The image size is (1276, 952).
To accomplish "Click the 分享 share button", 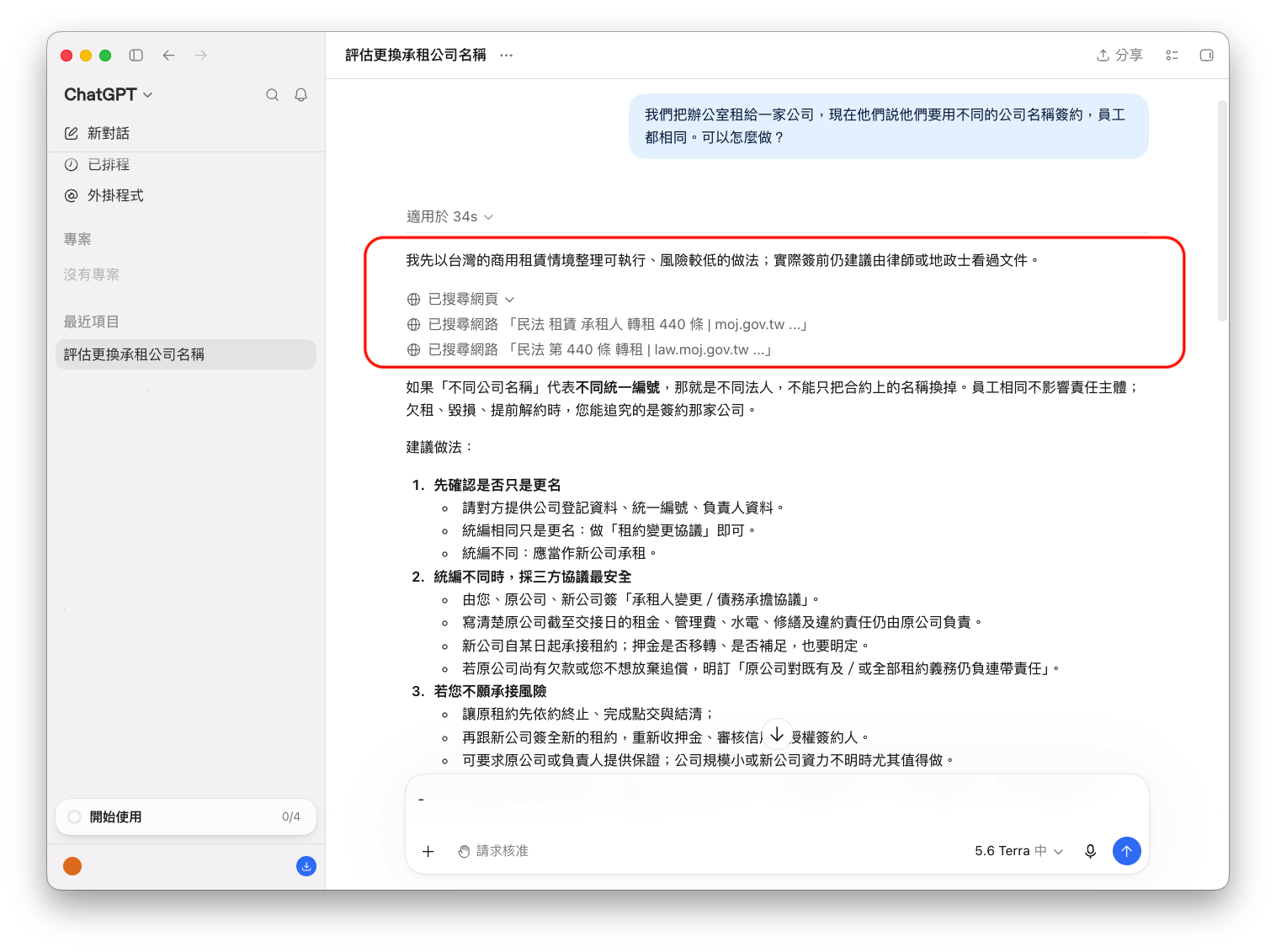I will [1119, 56].
